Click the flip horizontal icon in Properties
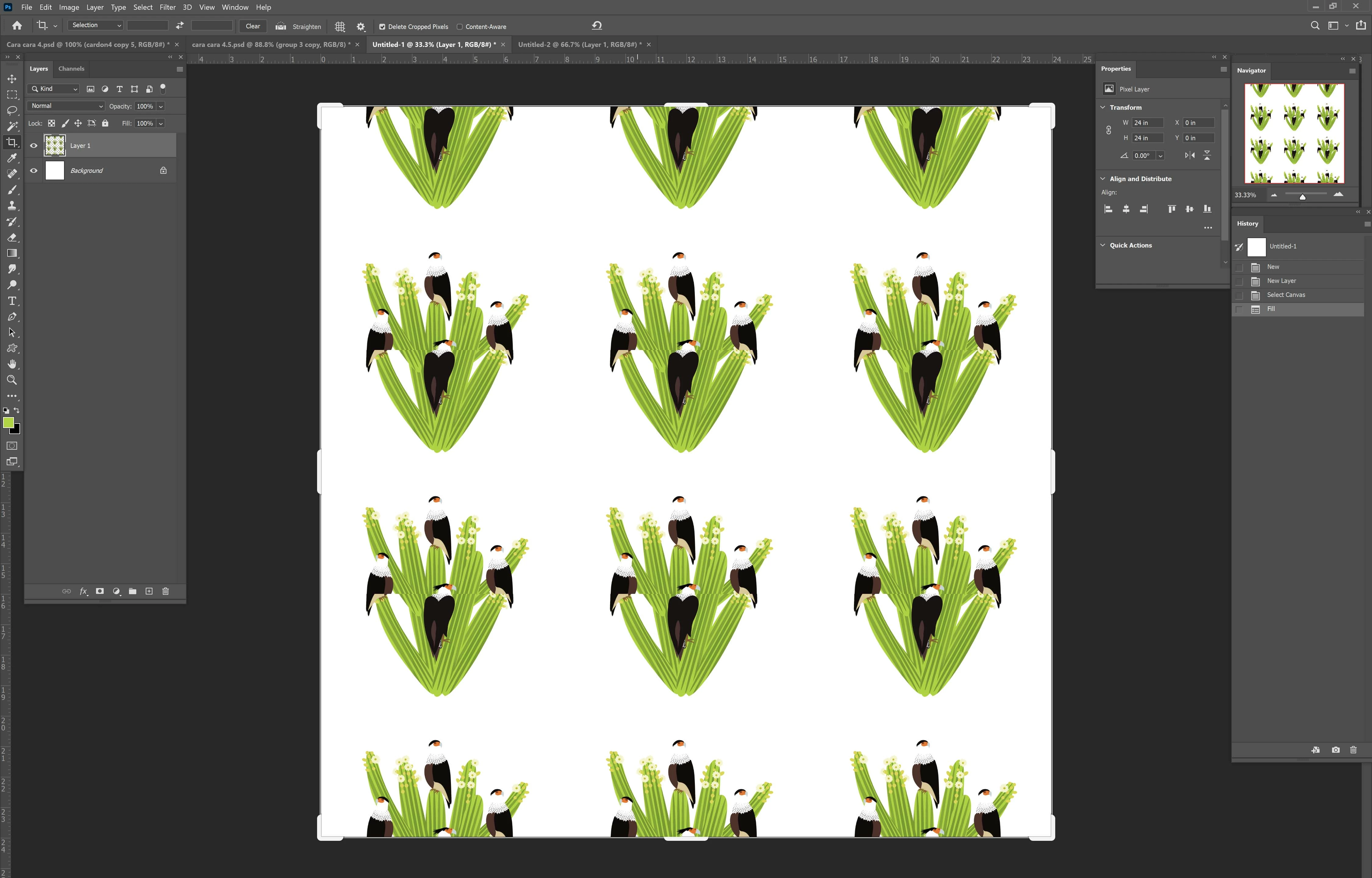The width and height of the screenshot is (1372, 878). [x=1190, y=155]
